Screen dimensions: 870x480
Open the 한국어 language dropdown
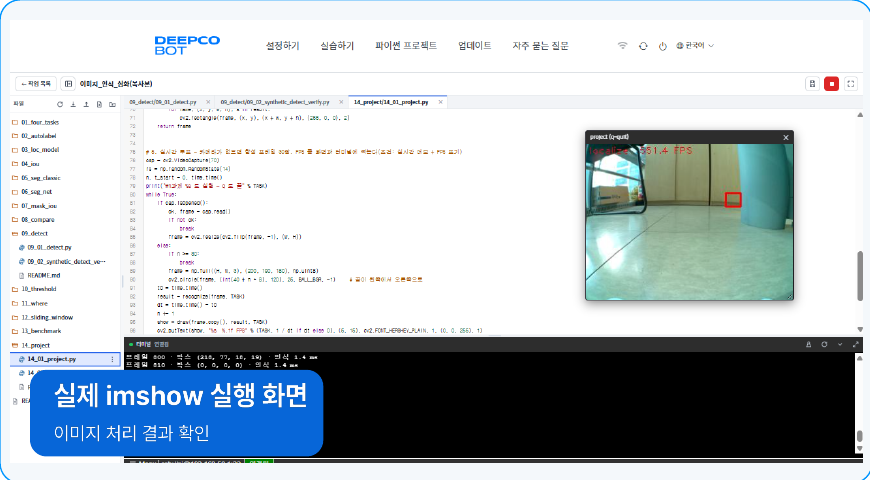(695, 46)
